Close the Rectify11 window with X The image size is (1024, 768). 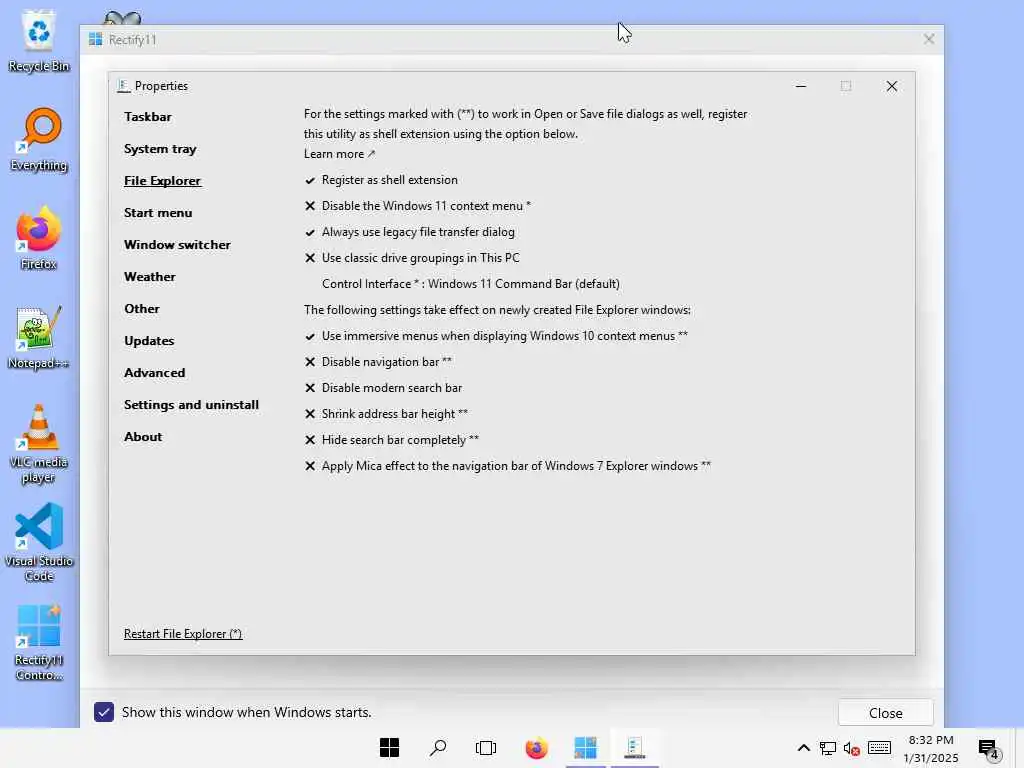point(929,40)
